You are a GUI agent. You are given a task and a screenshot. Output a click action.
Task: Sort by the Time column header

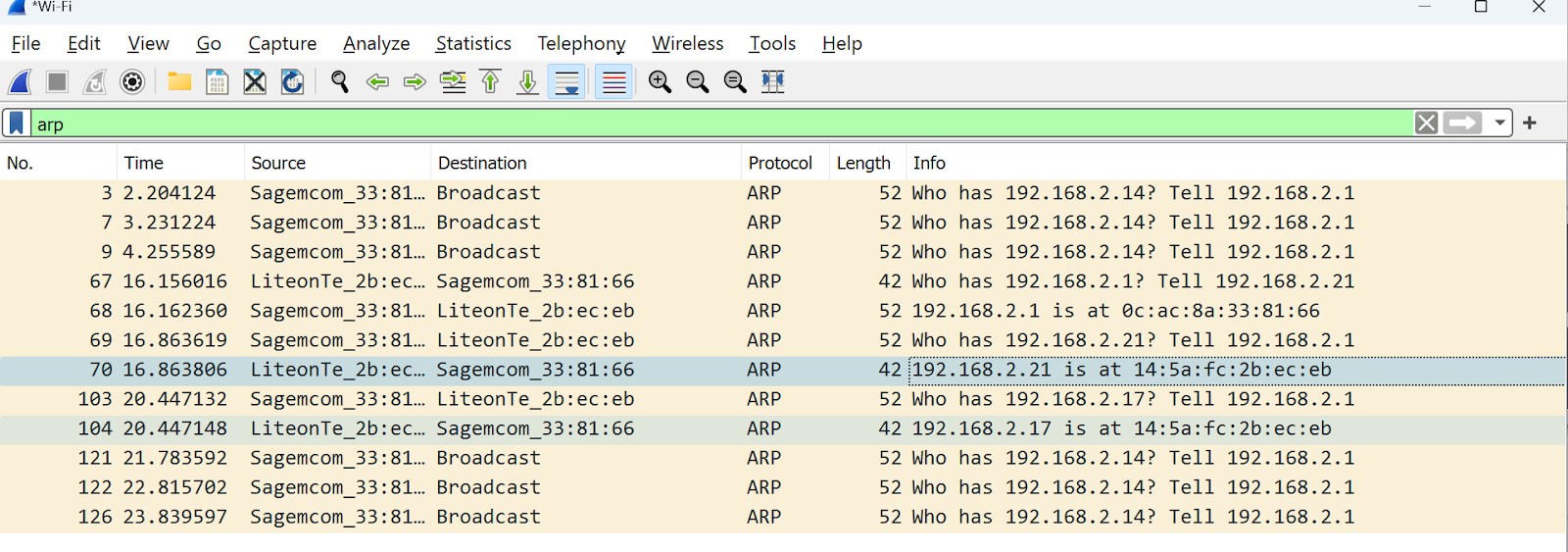pos(180,163)
